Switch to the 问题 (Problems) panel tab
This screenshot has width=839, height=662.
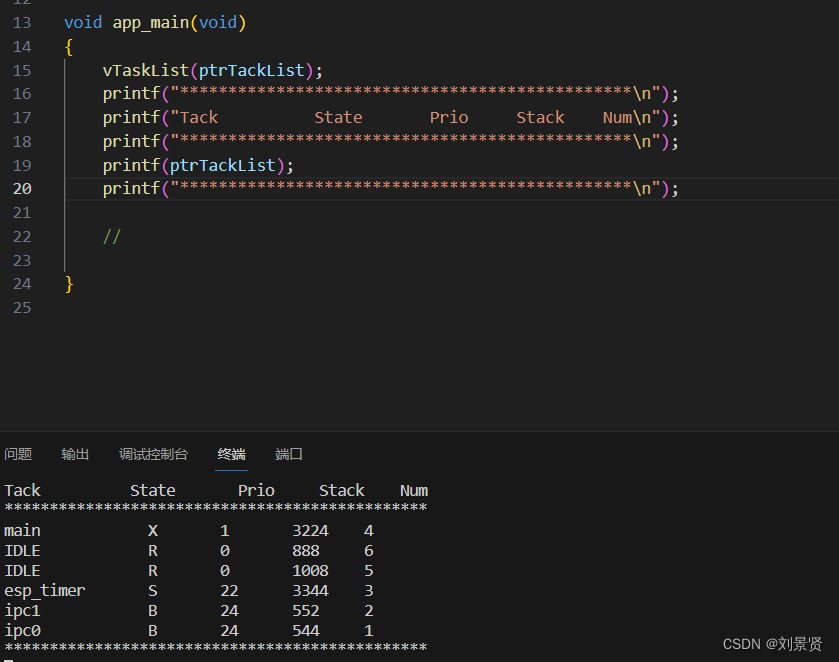(18, 454)
